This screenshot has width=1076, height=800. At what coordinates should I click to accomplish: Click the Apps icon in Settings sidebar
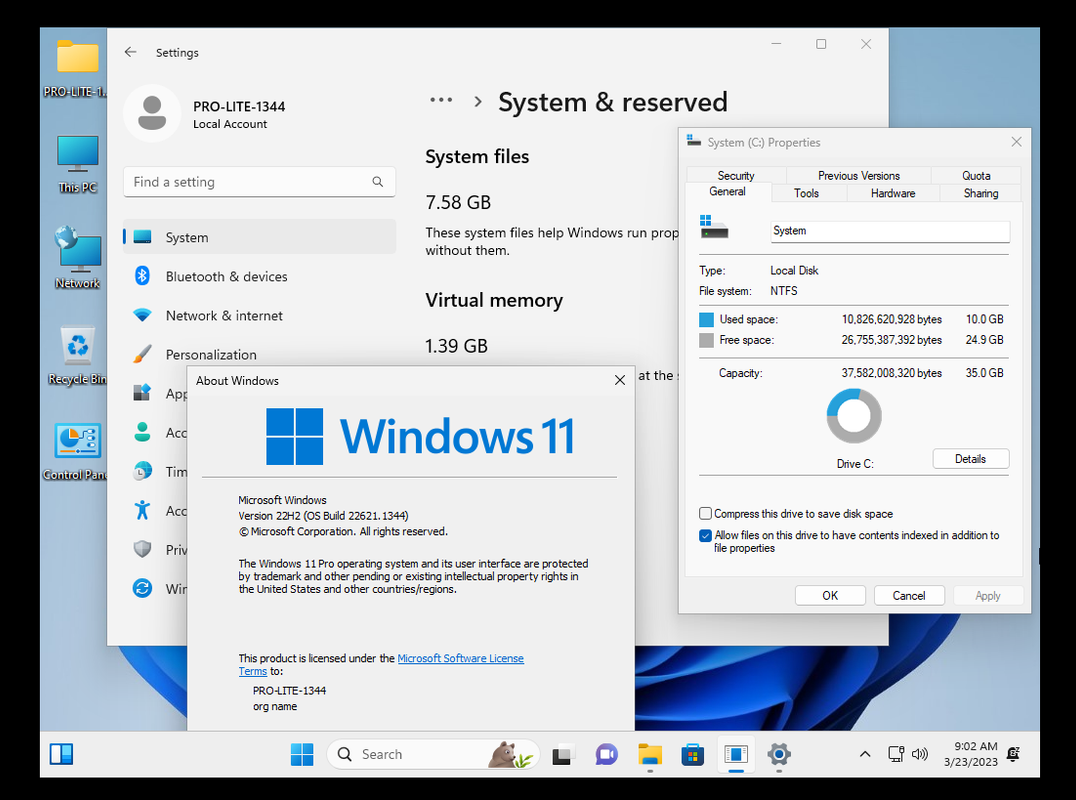click(142, 392)
